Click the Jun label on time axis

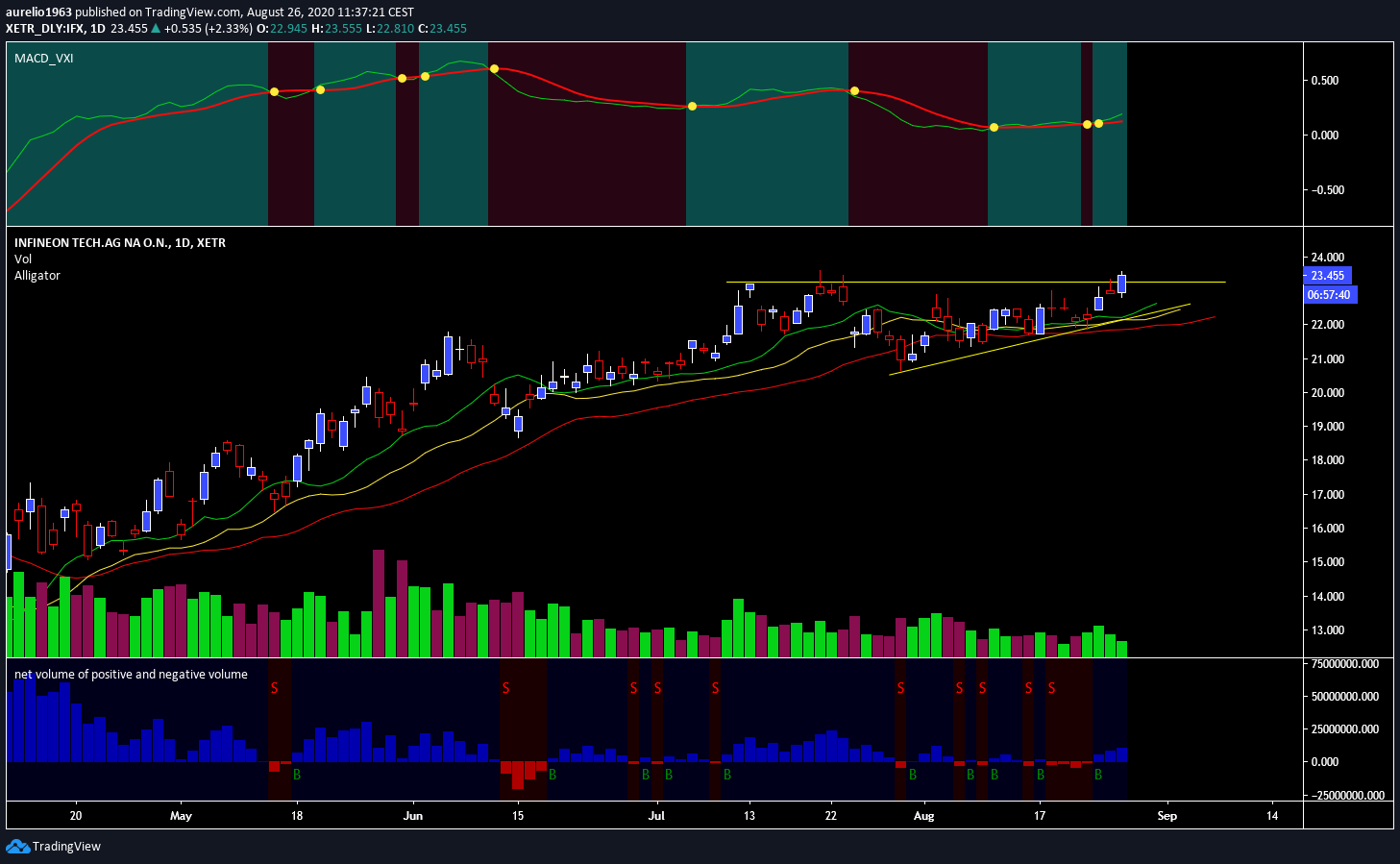413,816
